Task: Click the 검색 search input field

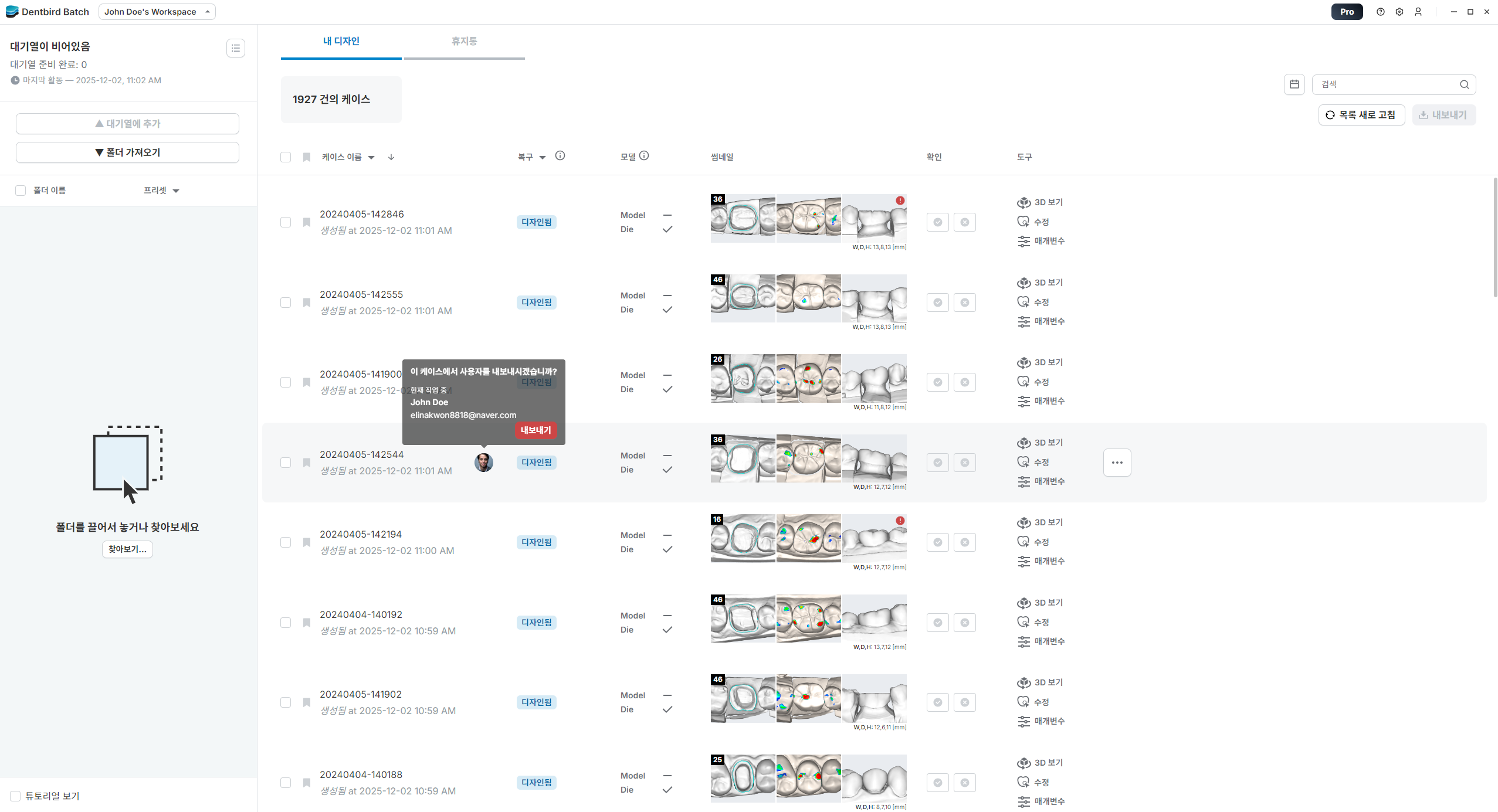Action: click(1387, 84)
